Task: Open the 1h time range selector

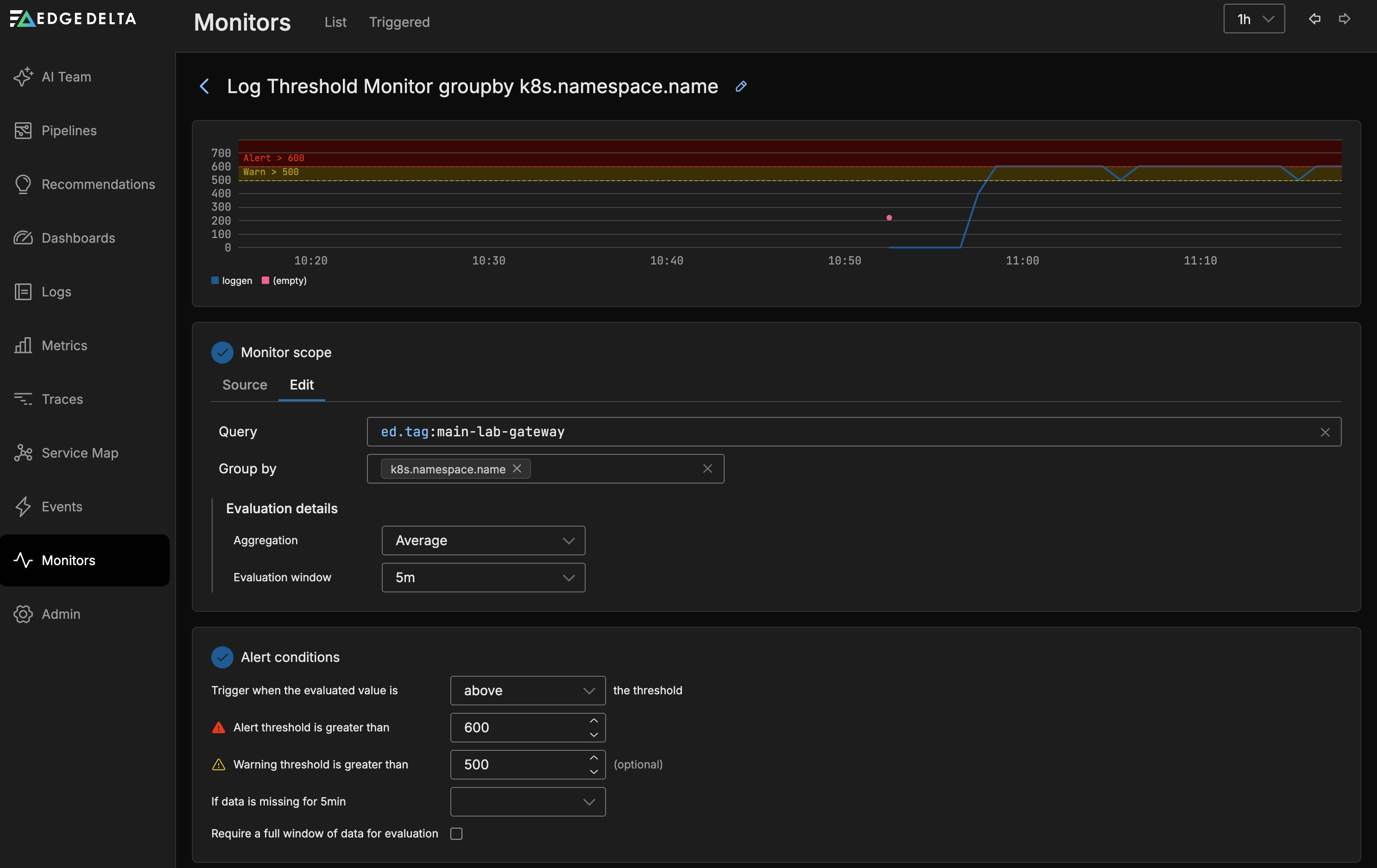Action: [1253, 19]
